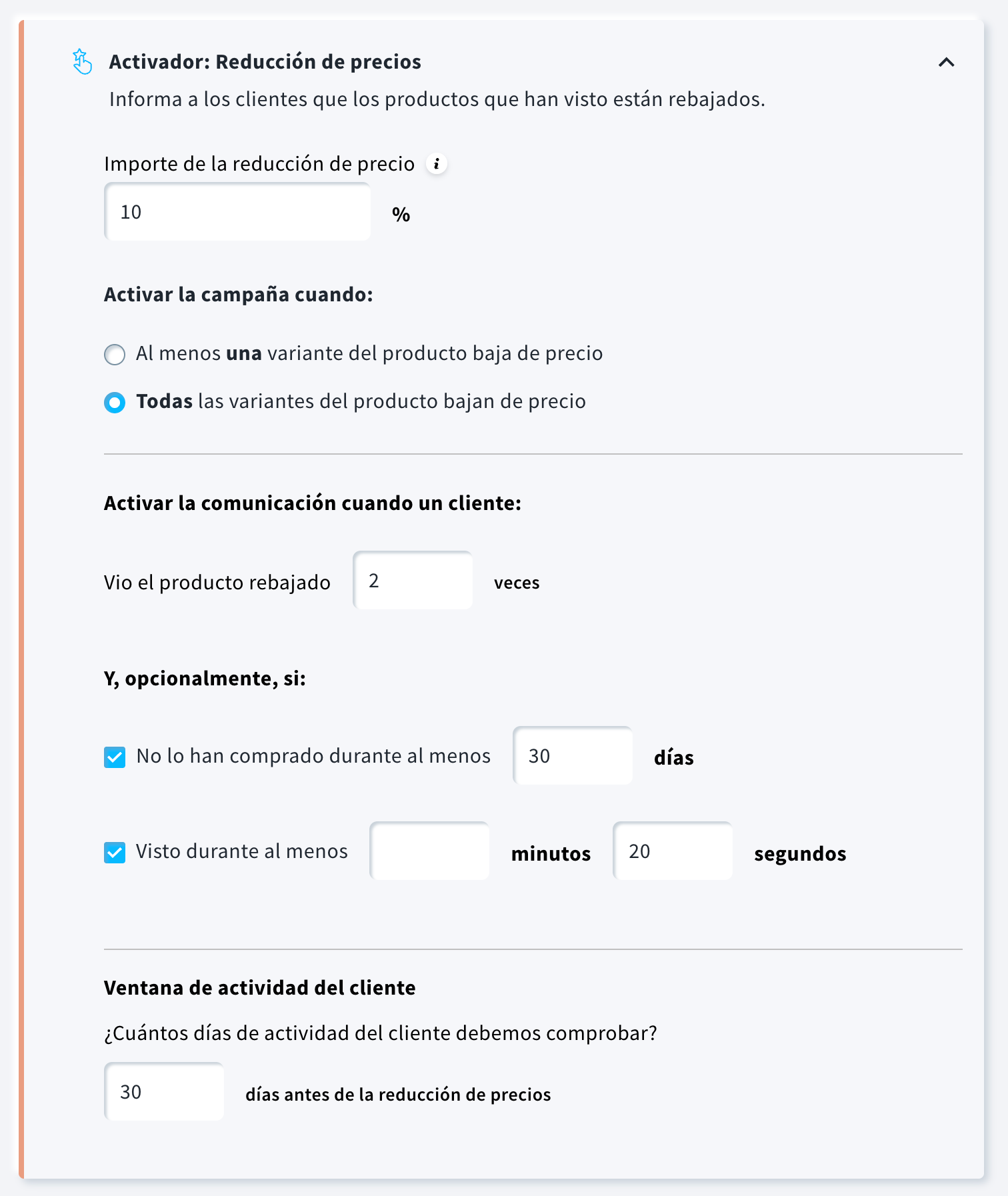Screen dimensions: 1008x1196
Task: Choose 'Todas las variantes' radio option
Action: tap(115, 403)
